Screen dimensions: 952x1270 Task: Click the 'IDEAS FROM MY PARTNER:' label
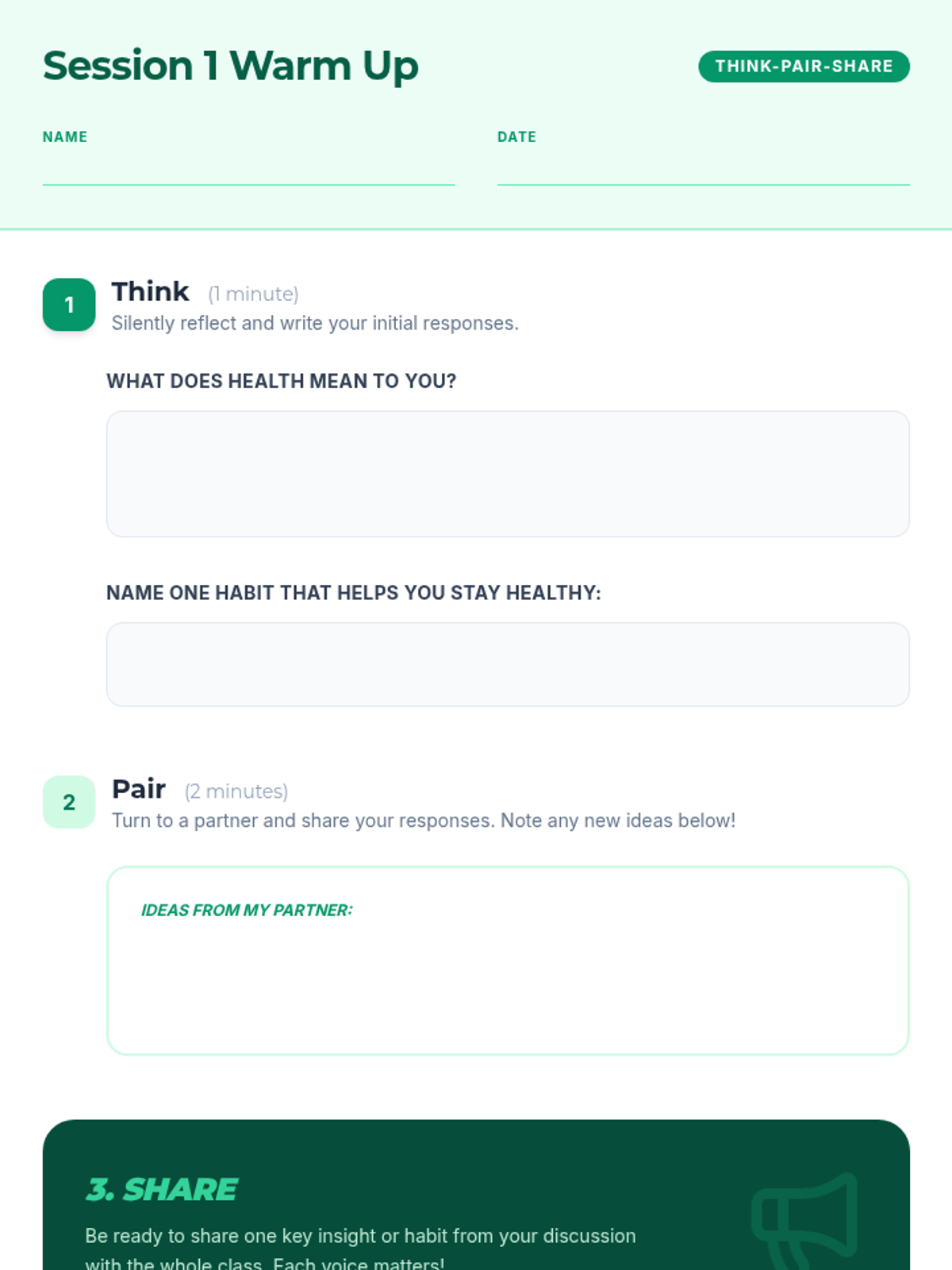(x=247, y=910)
